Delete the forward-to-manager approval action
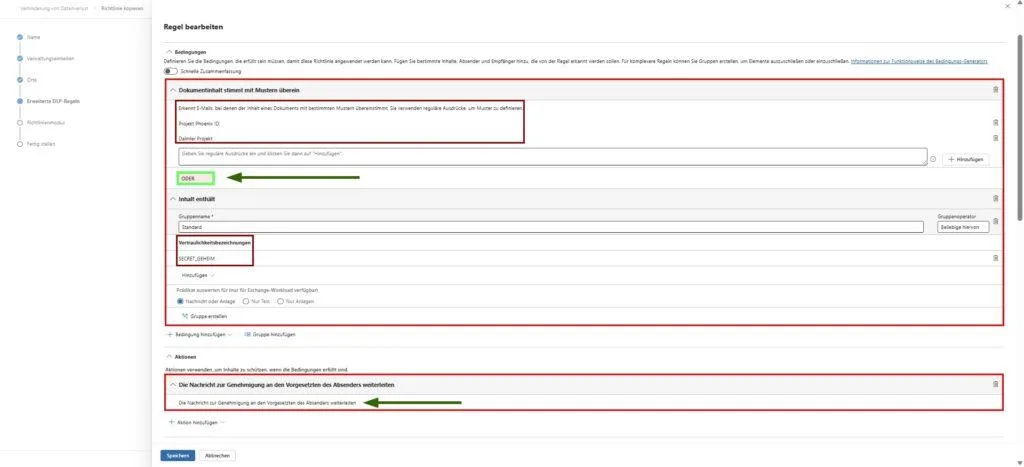This screenshot has height=467, width=1024. pyautogui.click(x=995, y=384)
